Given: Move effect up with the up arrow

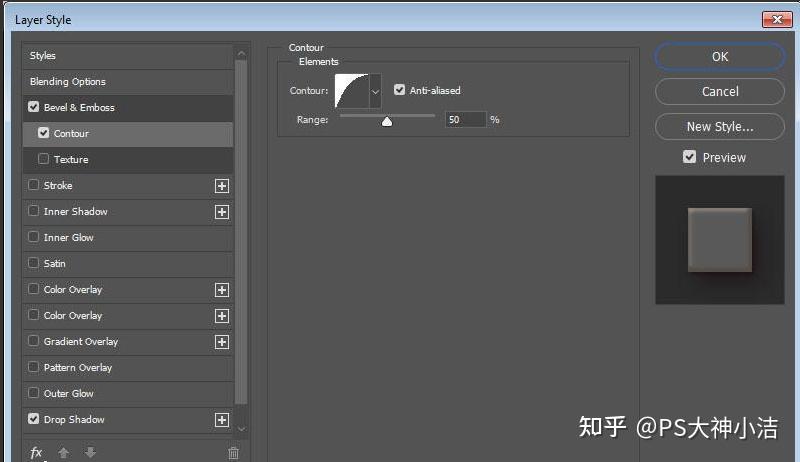Looking at the screenshot, I should [64, 452].
